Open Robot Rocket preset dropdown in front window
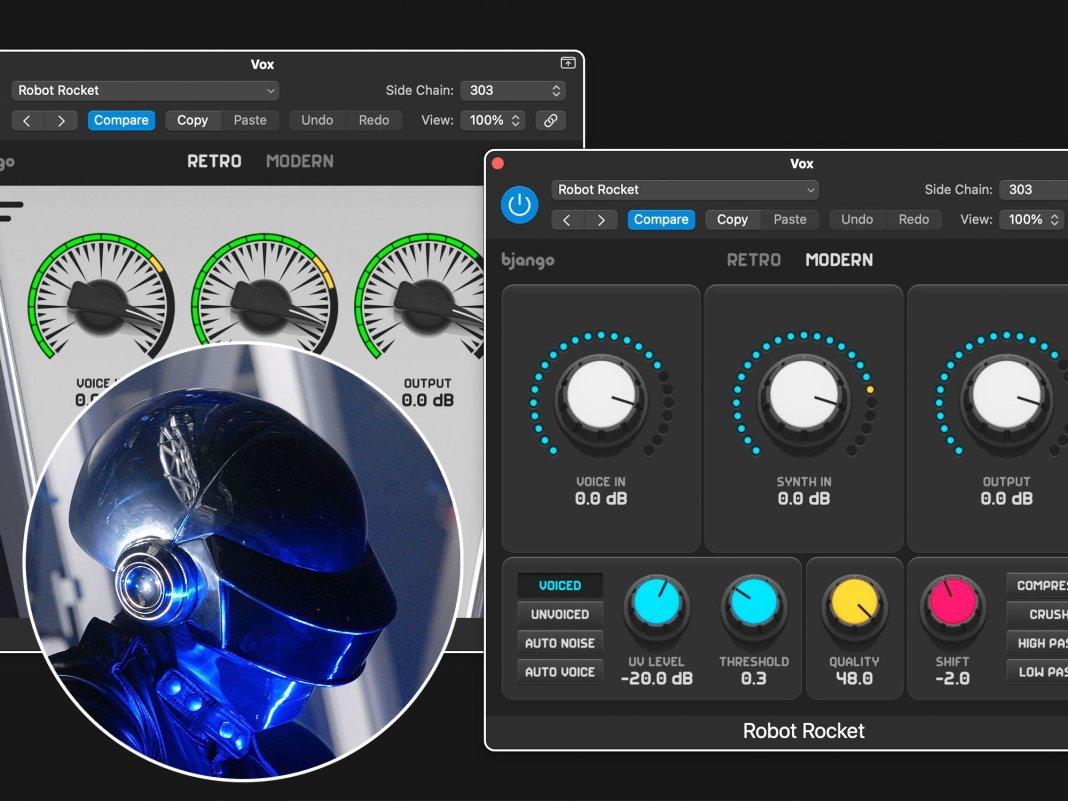Viewport: 1068px width, 801px height. pos(685,190)
